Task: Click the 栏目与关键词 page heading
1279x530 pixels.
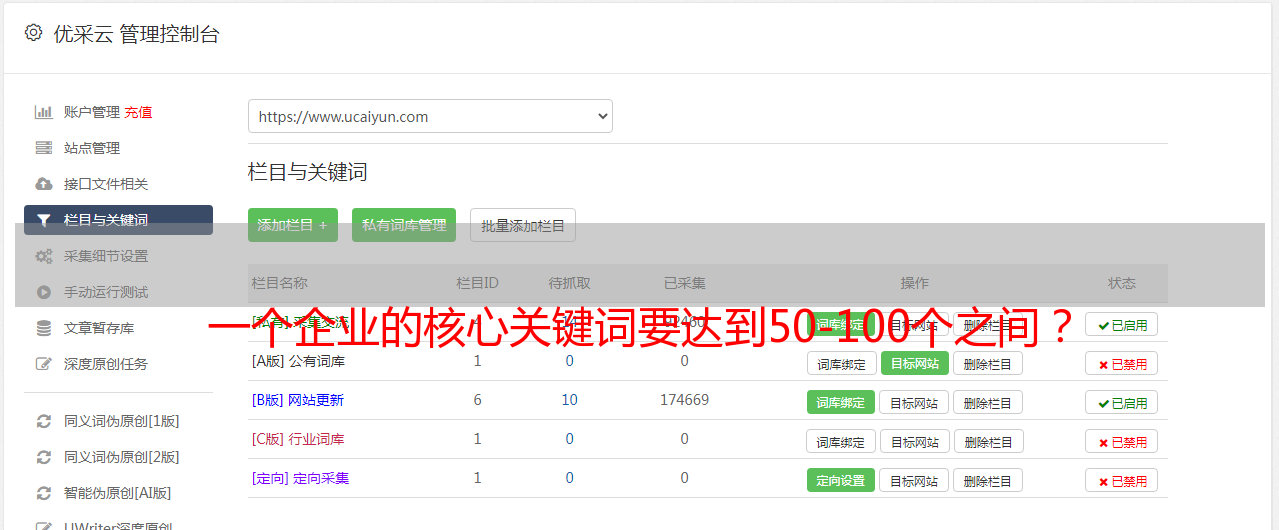Action: (308, 172)
